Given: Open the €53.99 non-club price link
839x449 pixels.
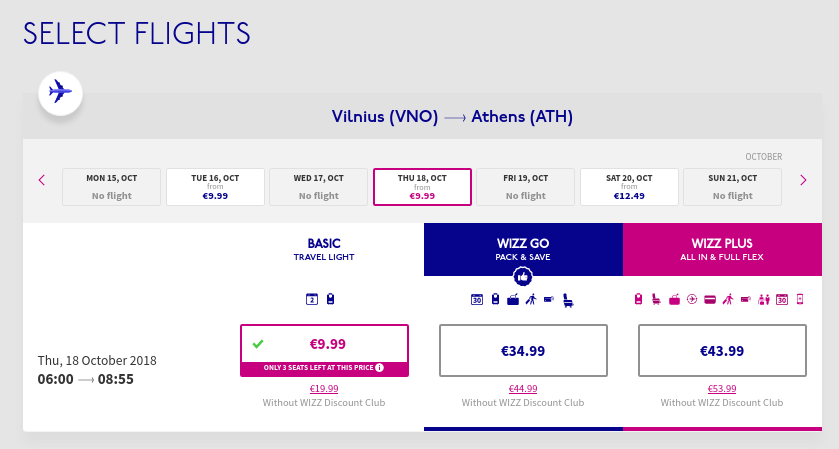Looking at the screenshot, I should pos(722,389).
